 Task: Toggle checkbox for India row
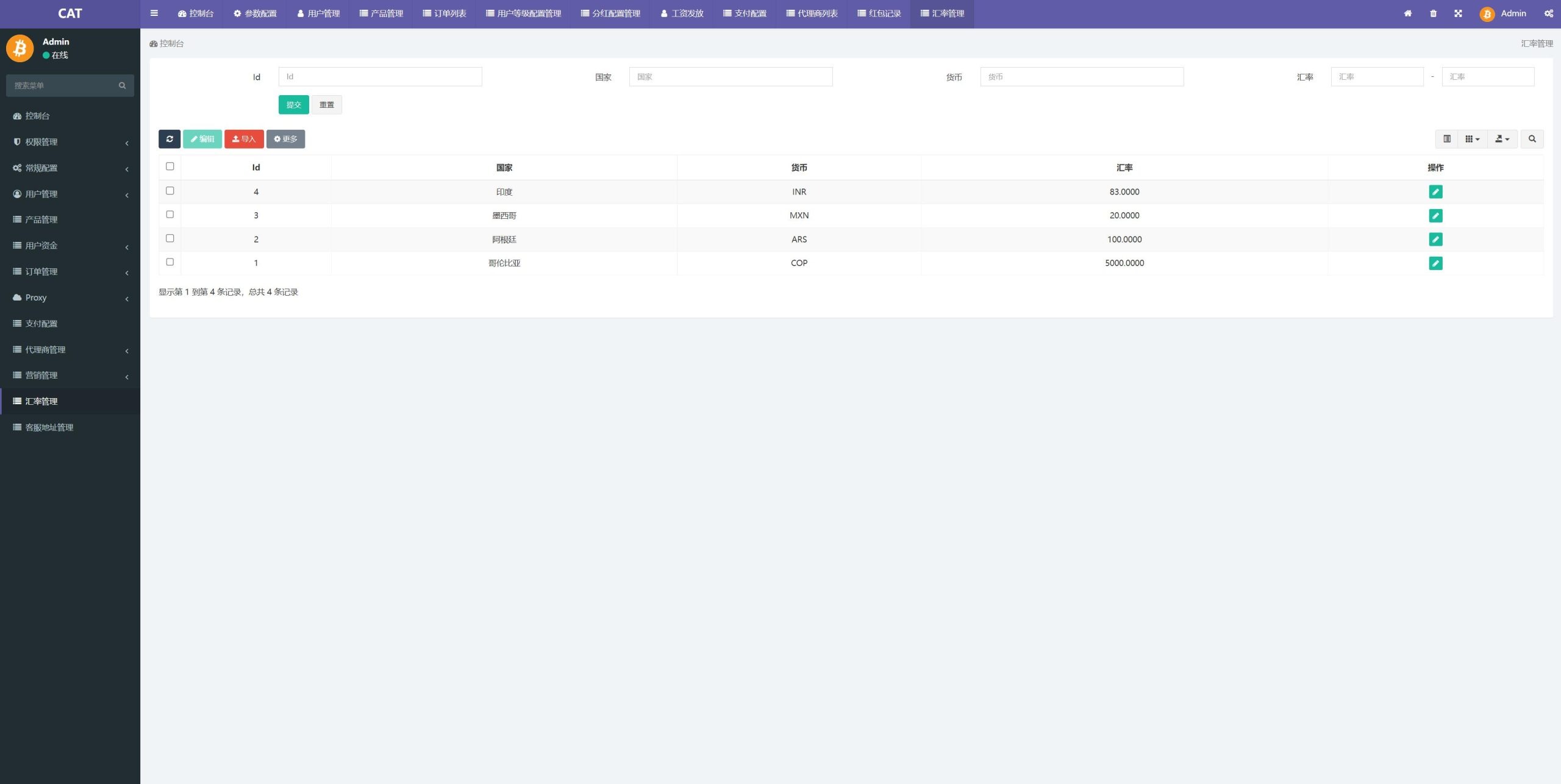coord(170,190)
